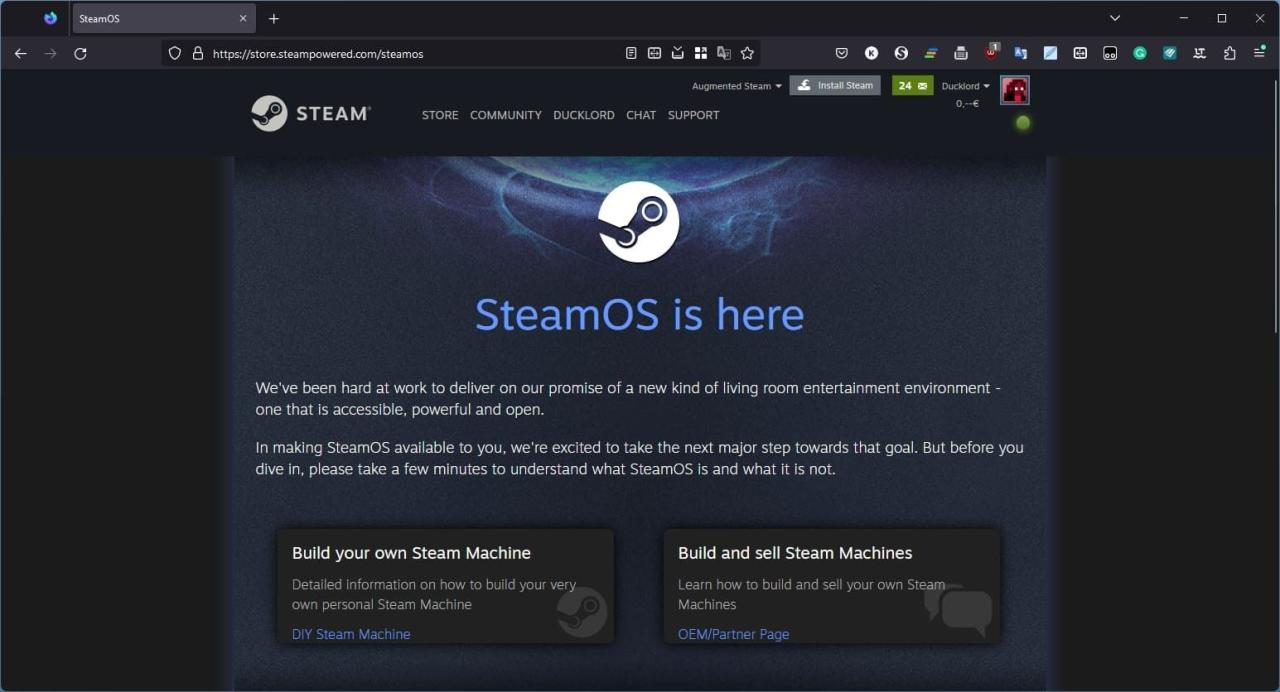Bookmark this page with the star icon
Screen dimensions: 1280x692
(x=747, y=53)
